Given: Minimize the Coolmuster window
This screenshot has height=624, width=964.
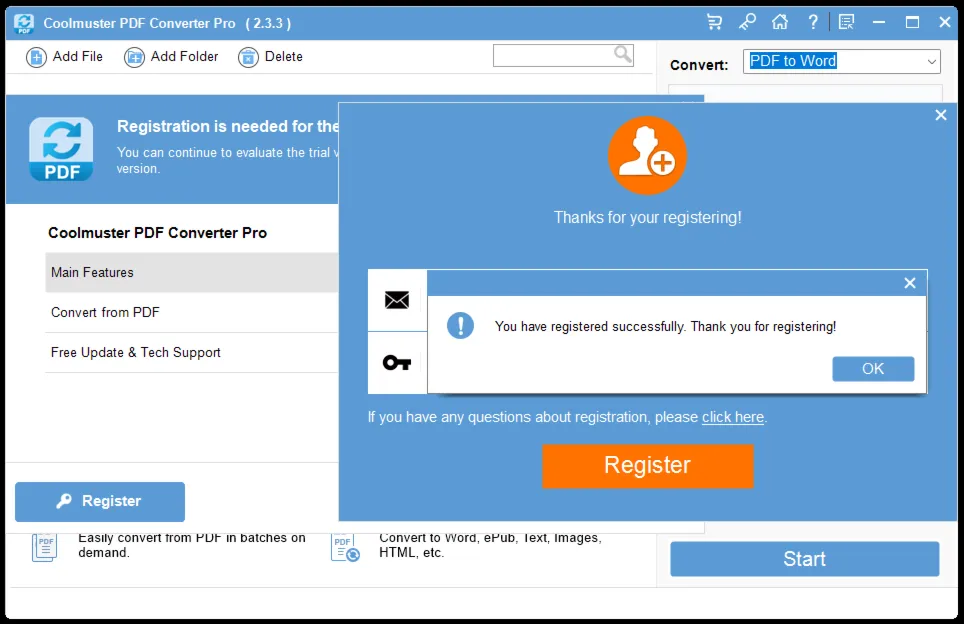Looking at the screenshot, I should 879,23.
